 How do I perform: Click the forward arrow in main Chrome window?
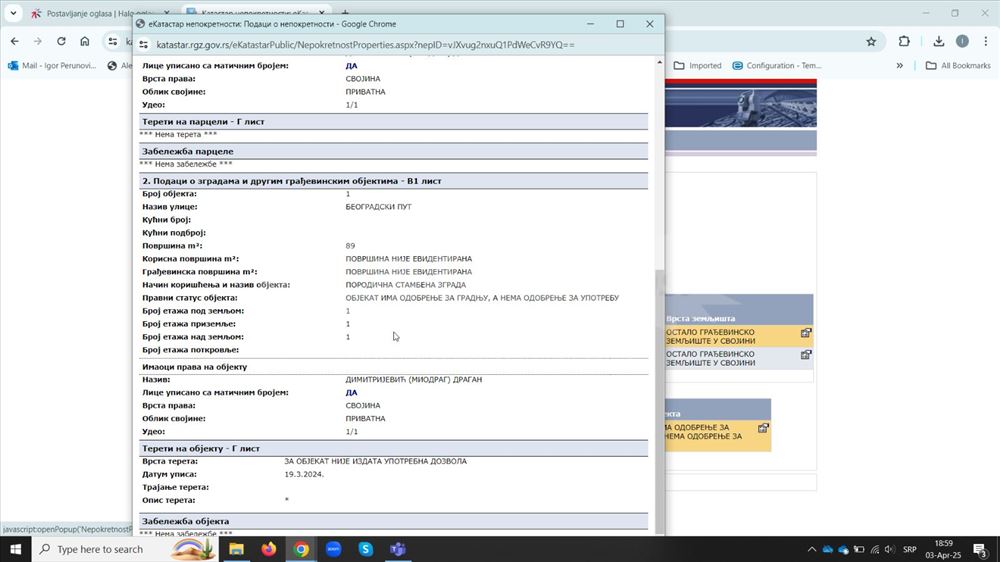[x=38, y=41]
